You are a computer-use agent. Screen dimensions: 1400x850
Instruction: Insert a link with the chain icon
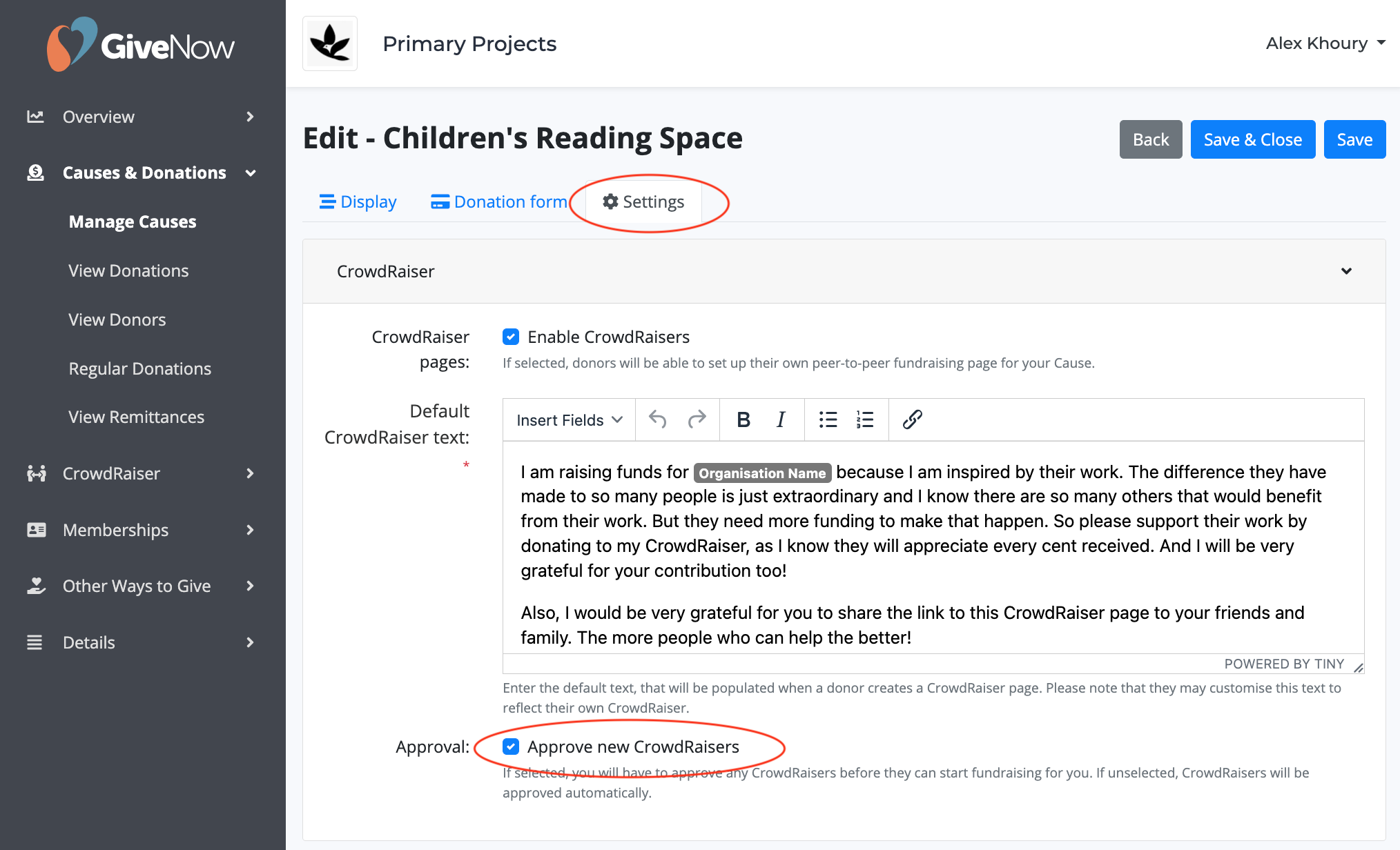point(913,419)
